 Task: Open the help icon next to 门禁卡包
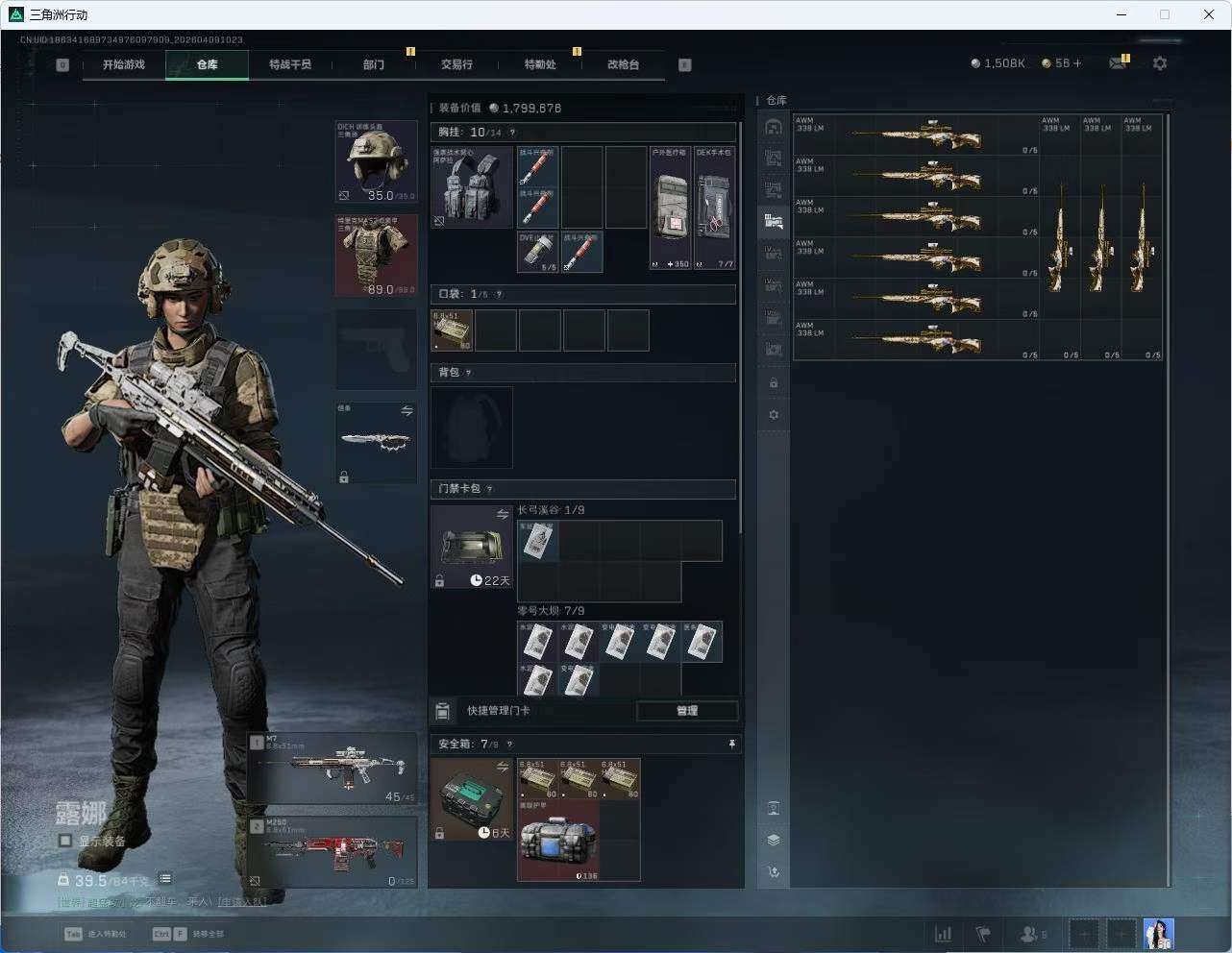tap(489, 489)
